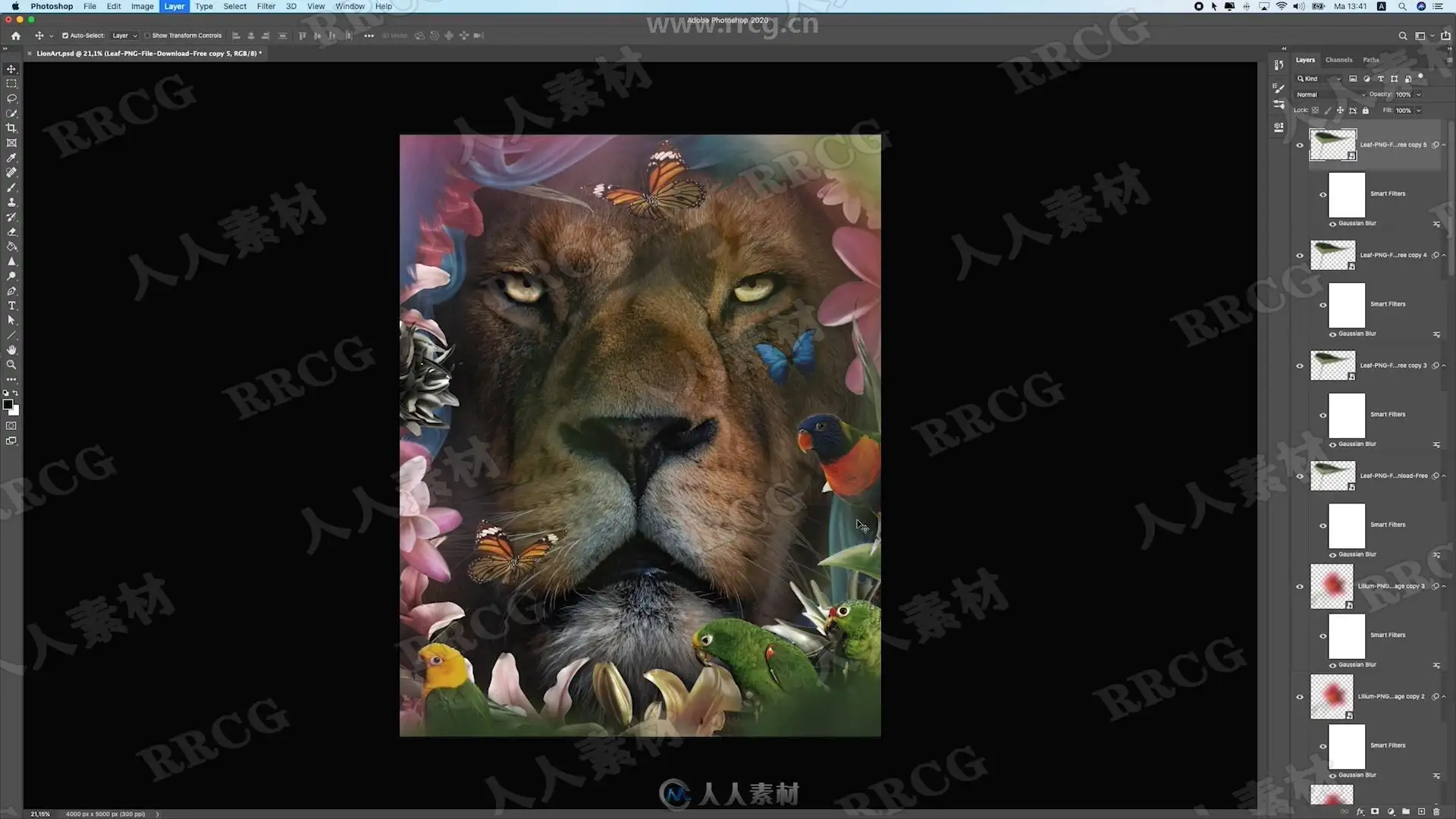1456x819 pixels.
Task: Click the foreground color swatch
Action: point(8,405)
